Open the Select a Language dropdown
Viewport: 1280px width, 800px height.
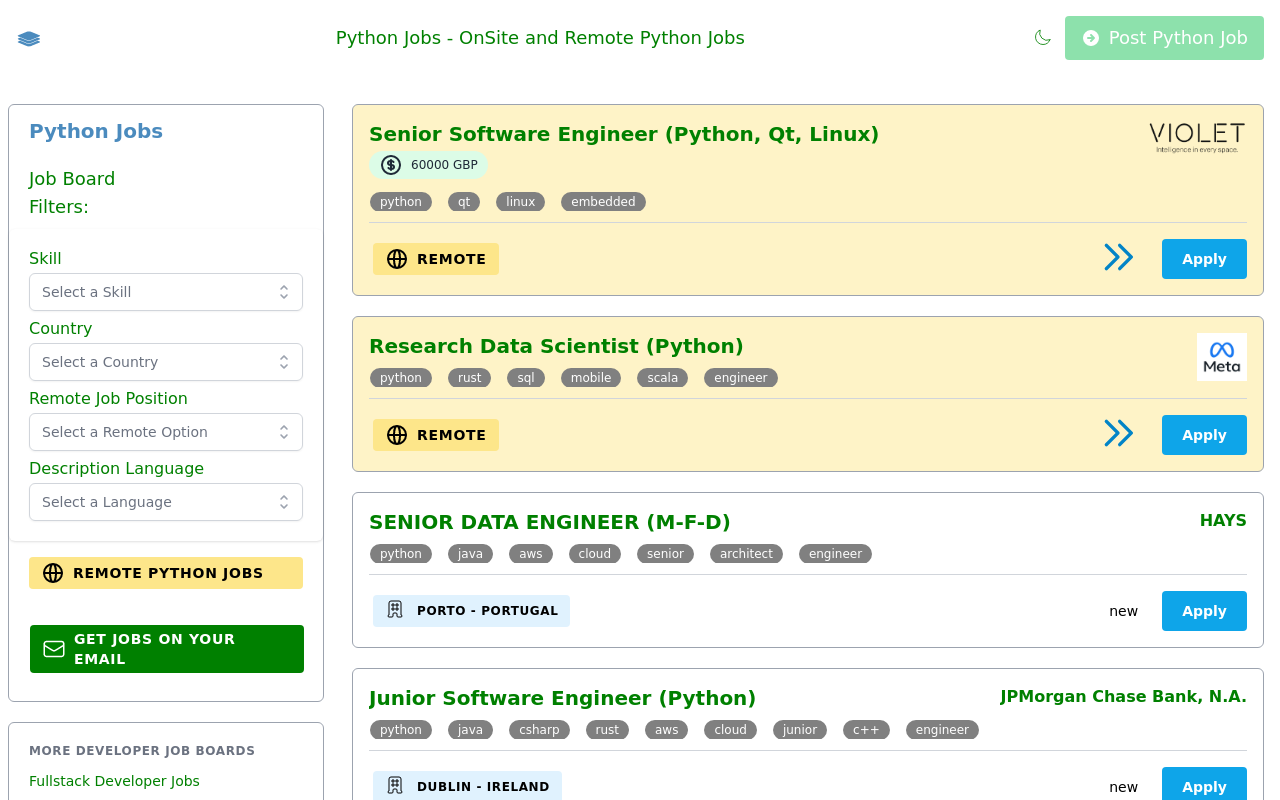point(166,502)
